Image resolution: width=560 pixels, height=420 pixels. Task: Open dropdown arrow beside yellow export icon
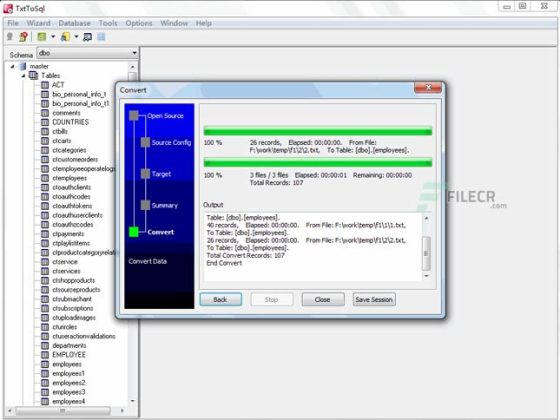point(76,36)
